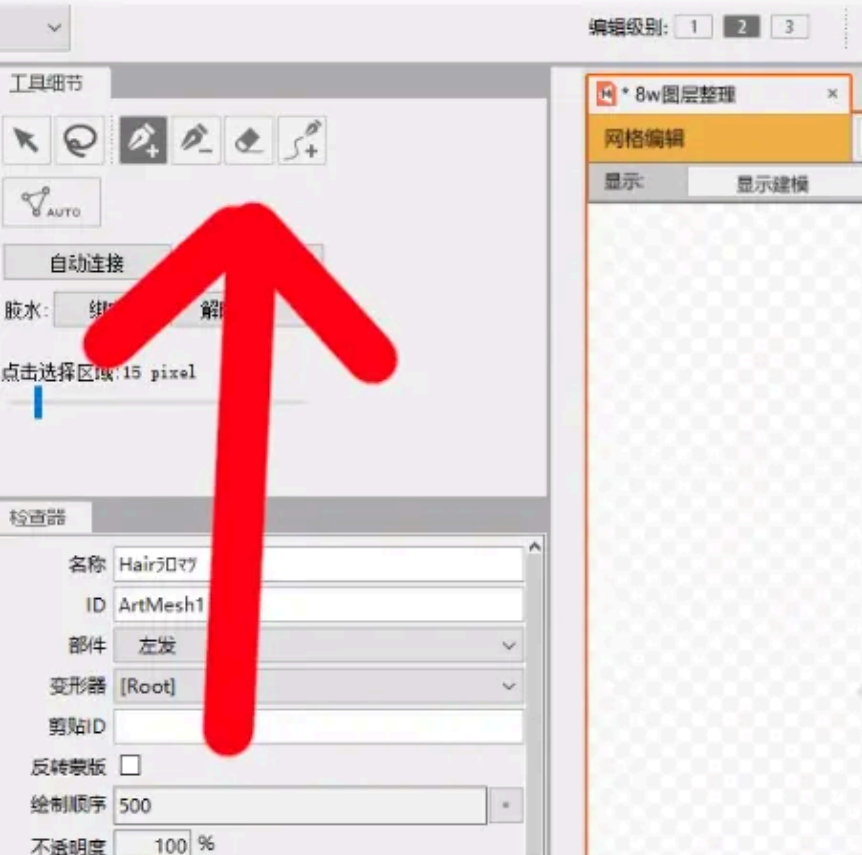This screenshot has height=855, width=862.
Task: Click the AUTO mesh generation icon
Action: 52,202
